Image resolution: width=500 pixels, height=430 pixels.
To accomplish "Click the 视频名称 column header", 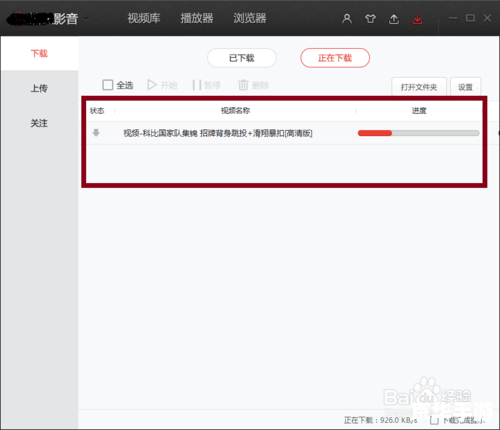I will coord(235,110).
